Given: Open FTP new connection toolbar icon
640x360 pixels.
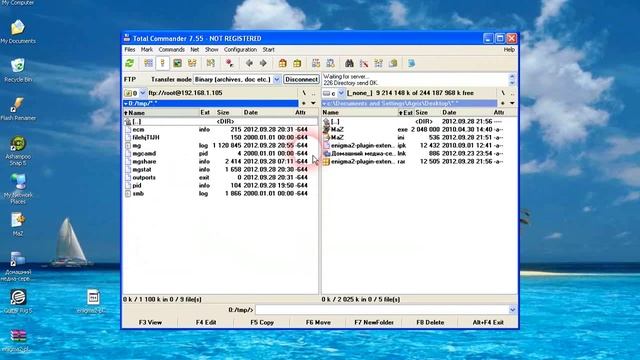Looking at the screenshot, I should pyautogui.click(x=330, y=63).
